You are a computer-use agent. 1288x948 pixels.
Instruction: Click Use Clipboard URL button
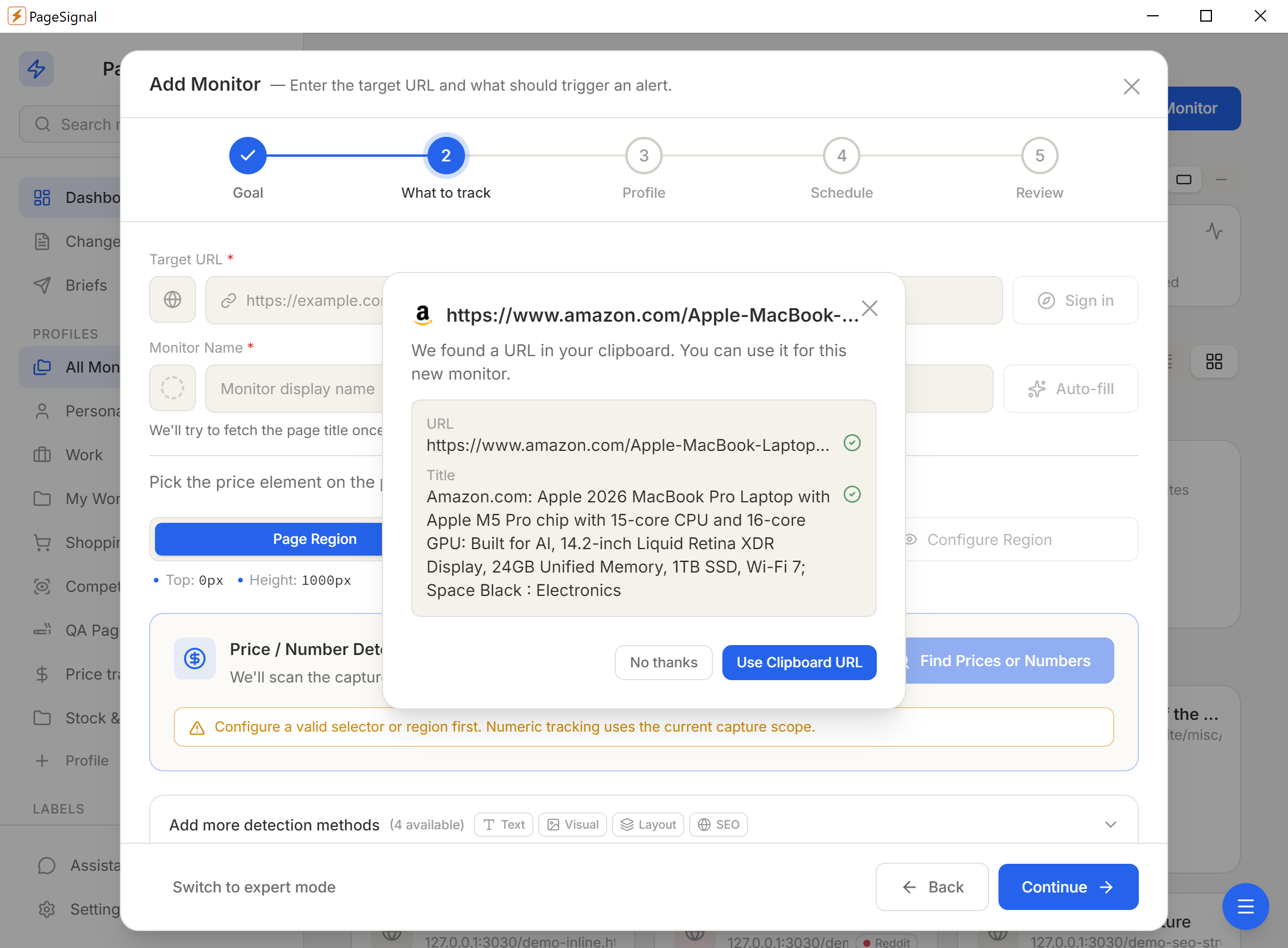799,662
